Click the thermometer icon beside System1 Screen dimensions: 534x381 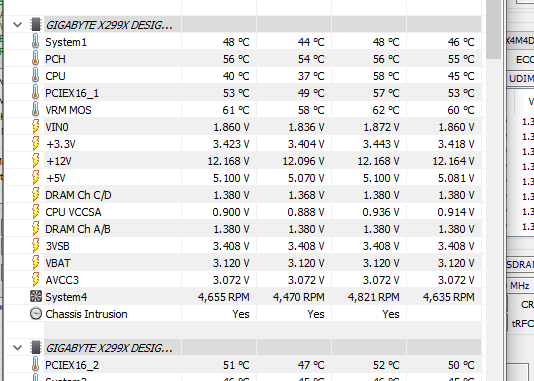coord(35,42)
